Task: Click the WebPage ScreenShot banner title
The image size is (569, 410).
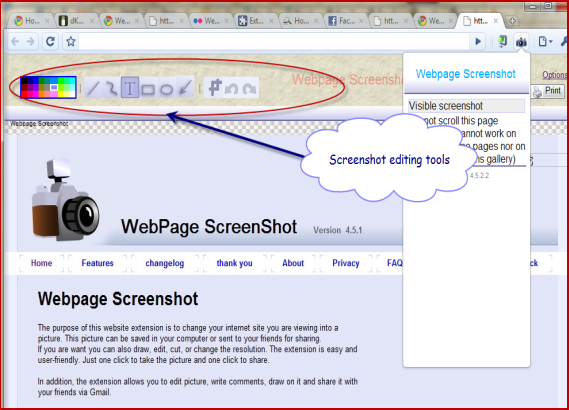Action: [x=209, y=227]
